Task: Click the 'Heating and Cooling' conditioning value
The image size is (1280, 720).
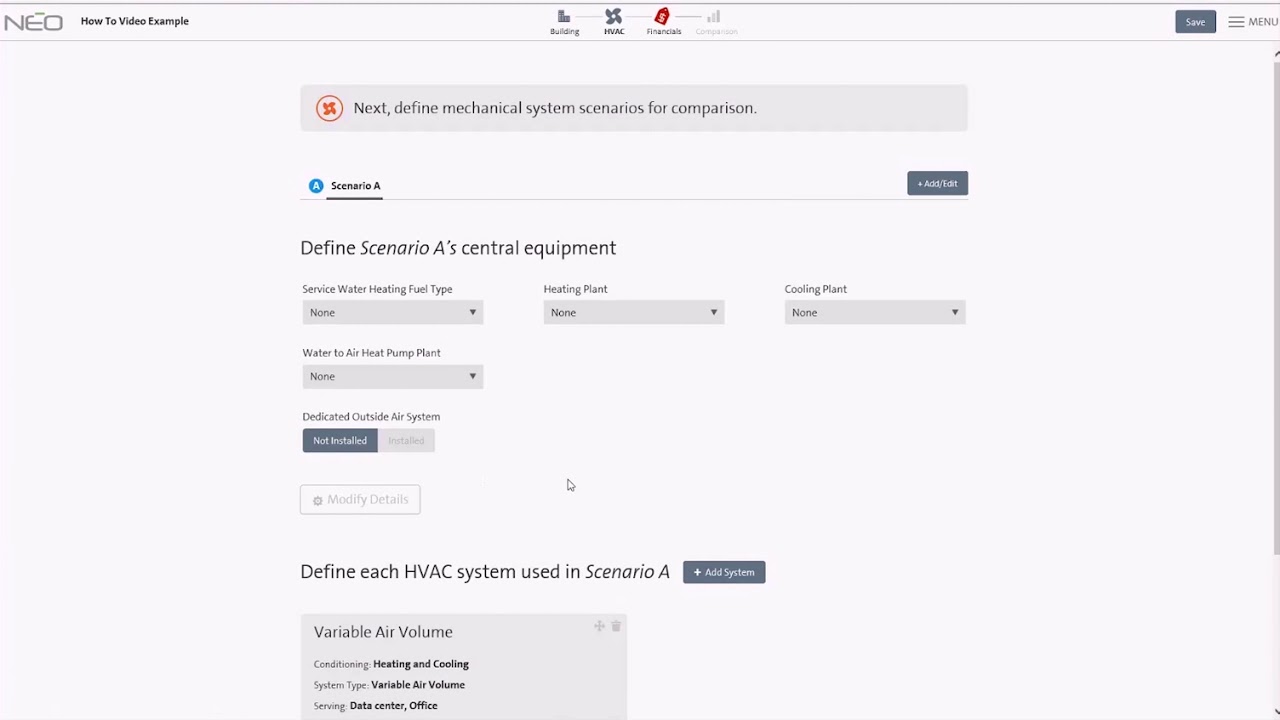Action: 421,664
